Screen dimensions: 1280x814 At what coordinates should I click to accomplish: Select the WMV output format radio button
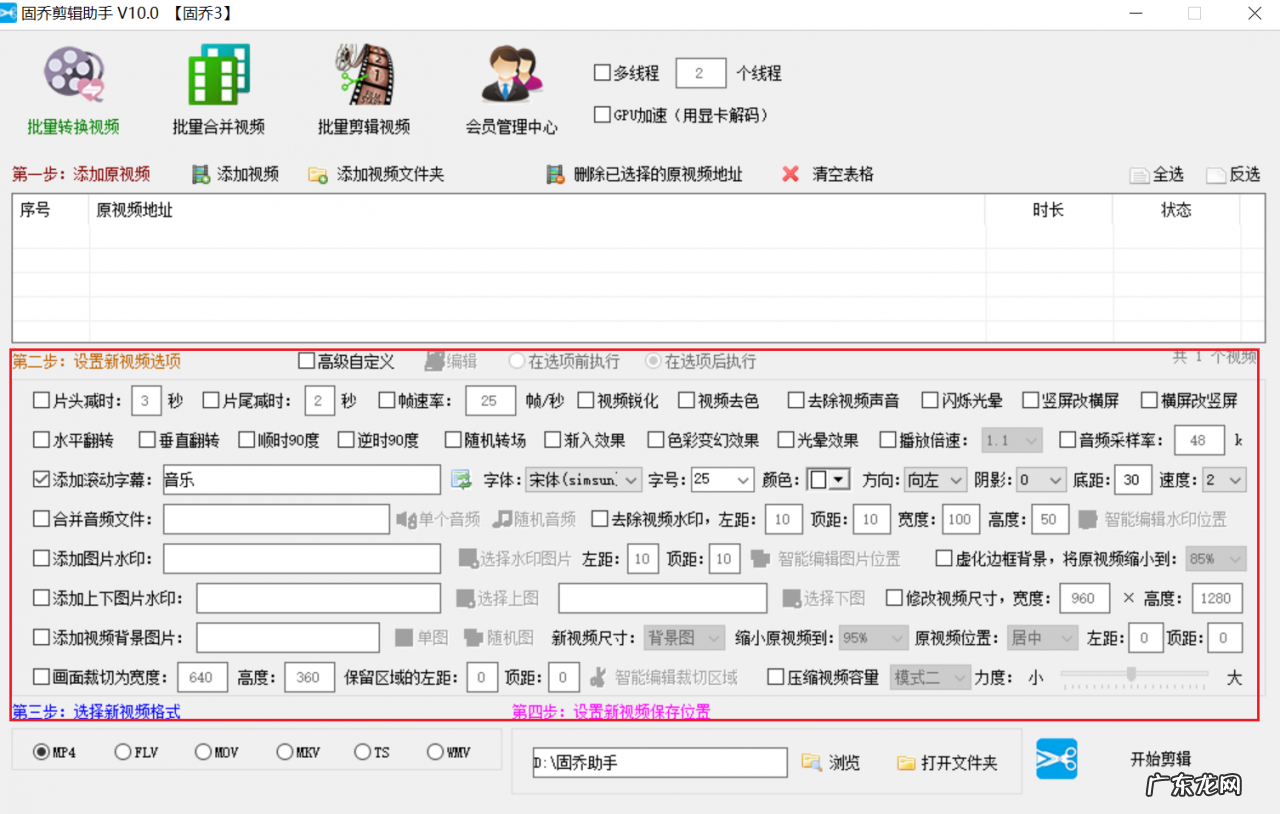point(434,751)
